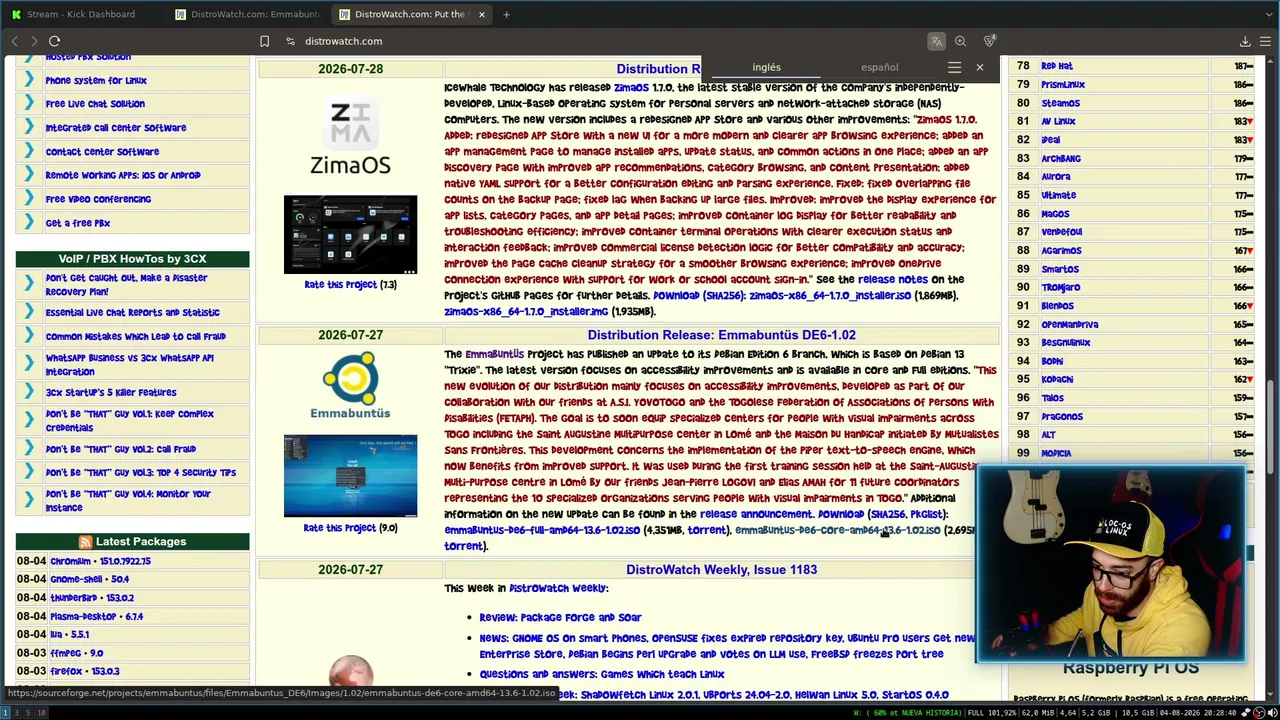Image resolution: width=1280 pixels, height=720 pixels.
Task: Open the gnome-shell 50.4 package link
Action: [x=89, y=579]
